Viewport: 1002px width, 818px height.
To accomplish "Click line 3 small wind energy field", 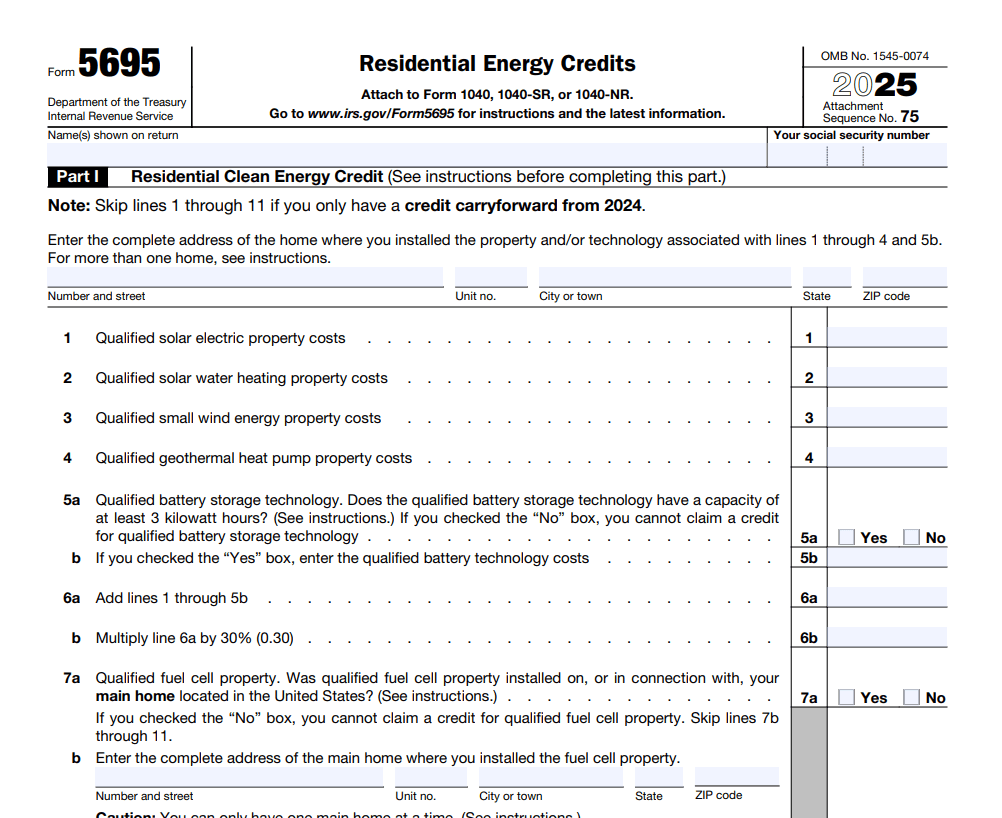I will click(888, 417).
